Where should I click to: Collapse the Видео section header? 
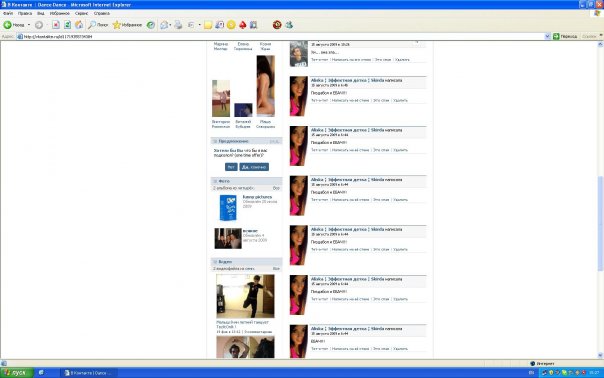pyautogui.click(x=247, y=262)
